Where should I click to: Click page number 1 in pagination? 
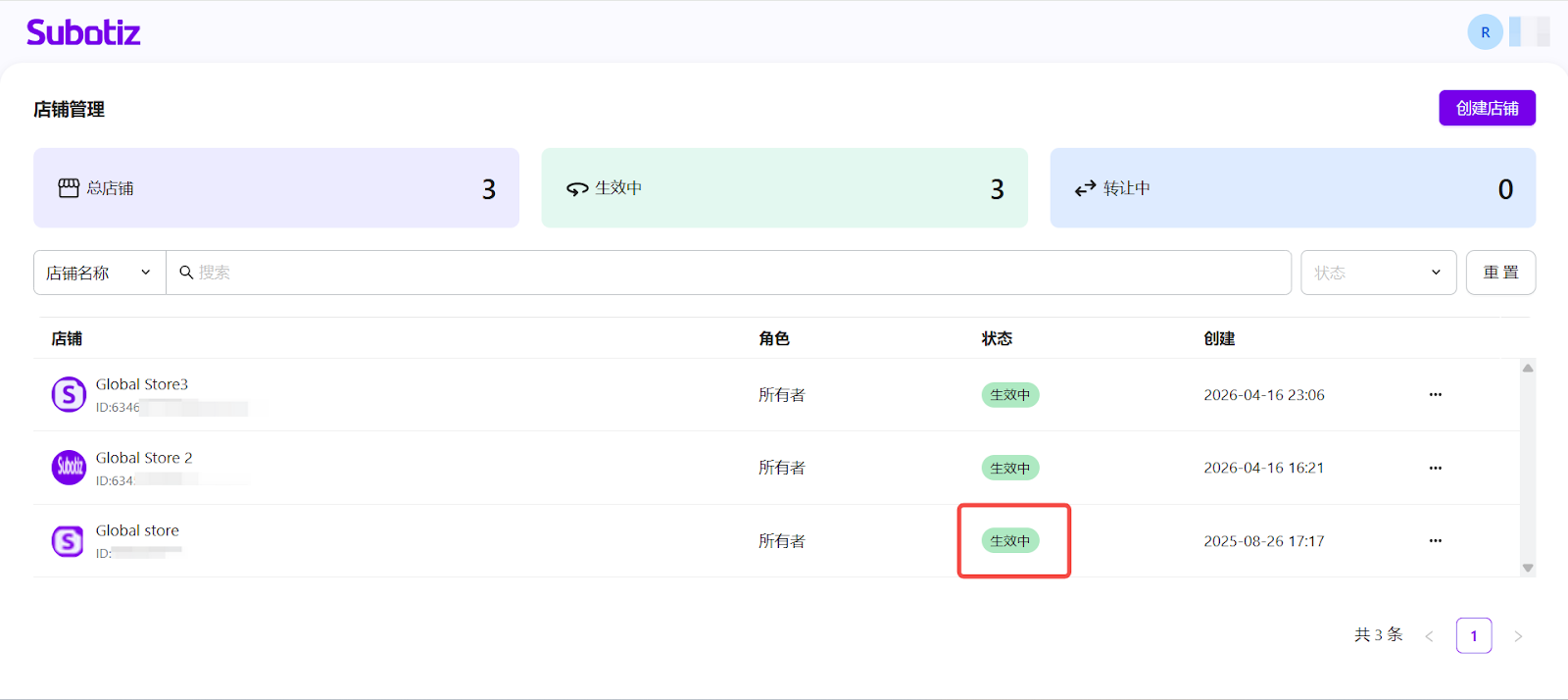(x=1473, y=635)
